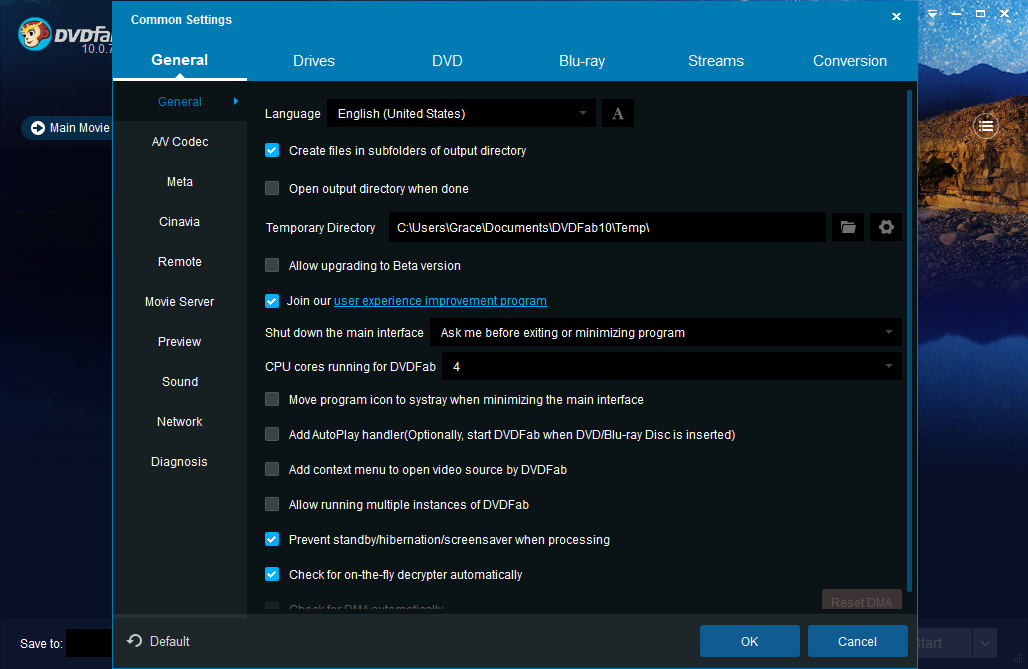The width and height of the screenshot is (1028, 669).
Task: Open user experience improvement program link
Action: pyautogui.click(x=440, y=301)
